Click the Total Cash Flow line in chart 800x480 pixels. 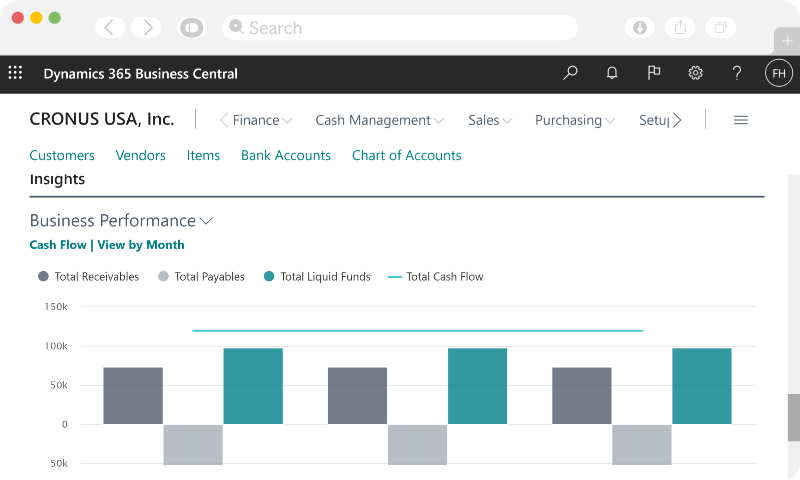coord(417,331)
